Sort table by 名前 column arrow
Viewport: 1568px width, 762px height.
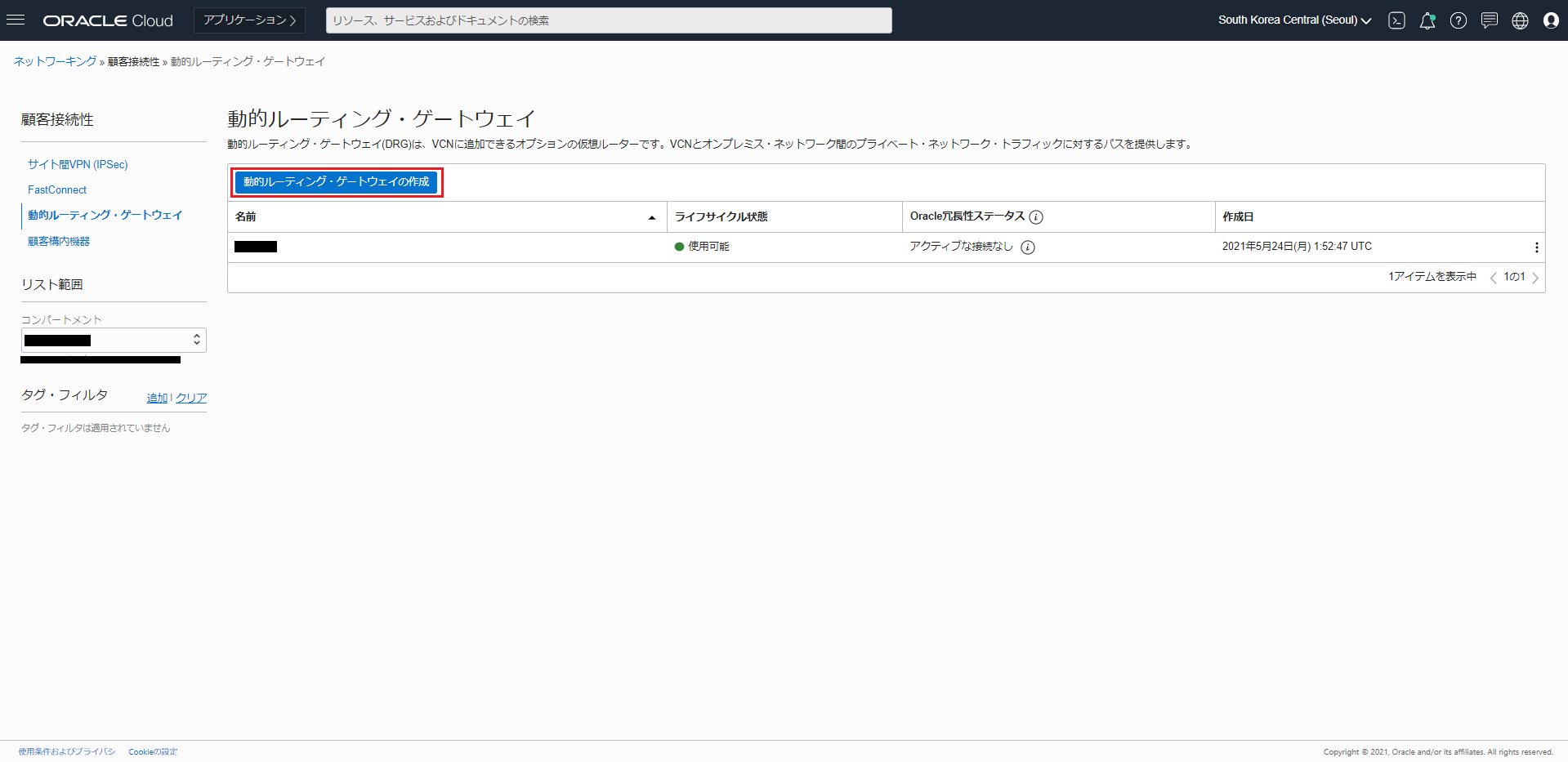click(652, 217)
